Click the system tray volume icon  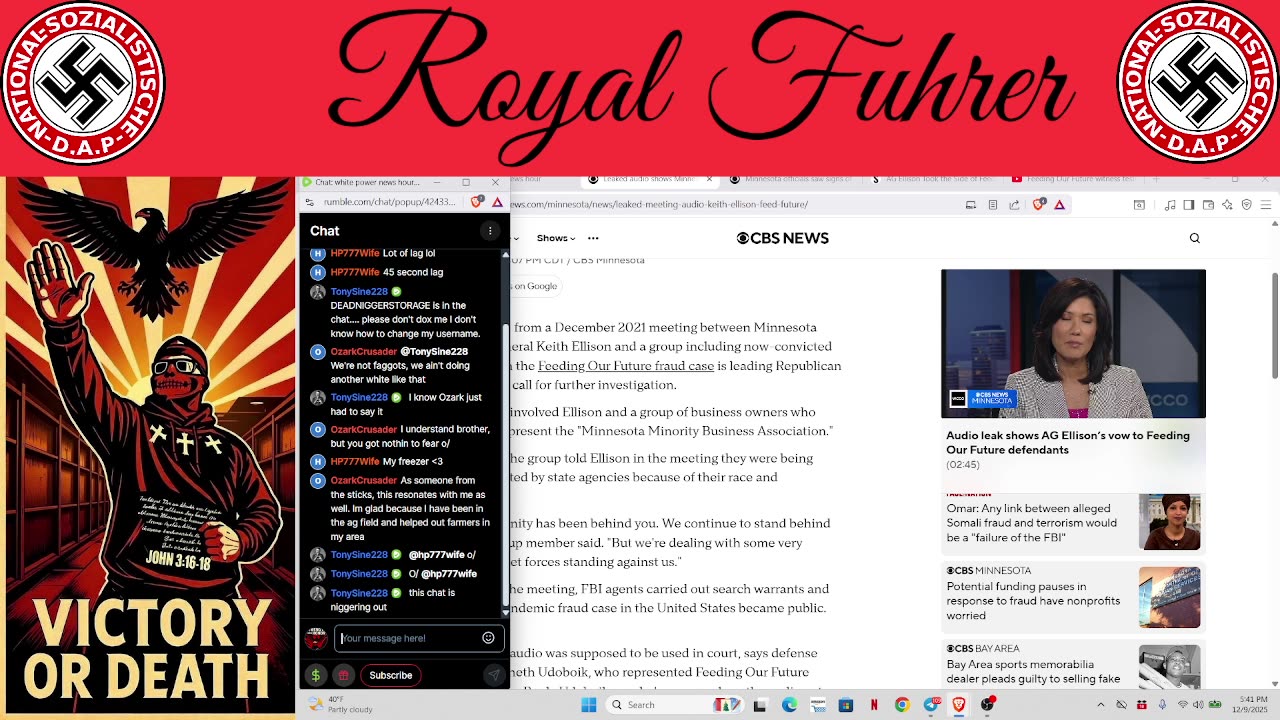(x=1199, y=705)
